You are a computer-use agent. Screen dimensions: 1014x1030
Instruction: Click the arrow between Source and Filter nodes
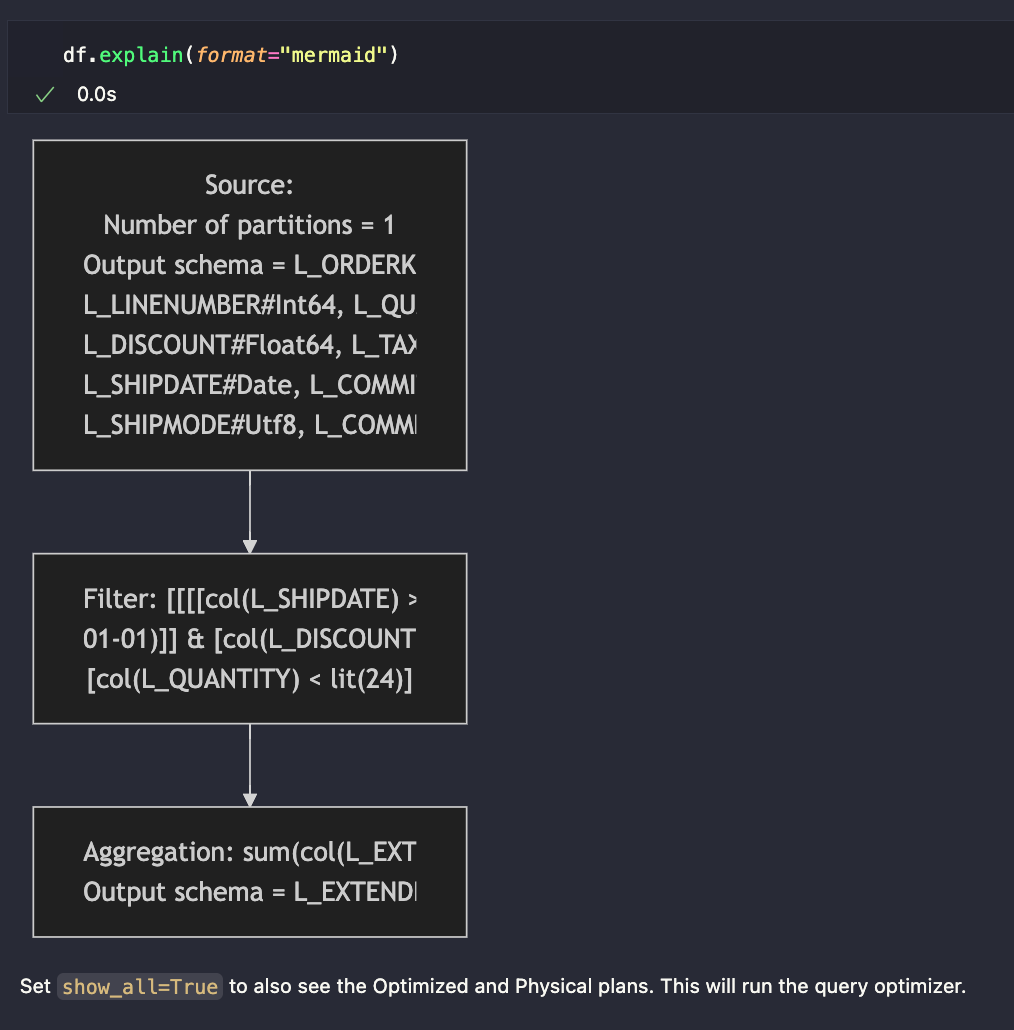249,510
